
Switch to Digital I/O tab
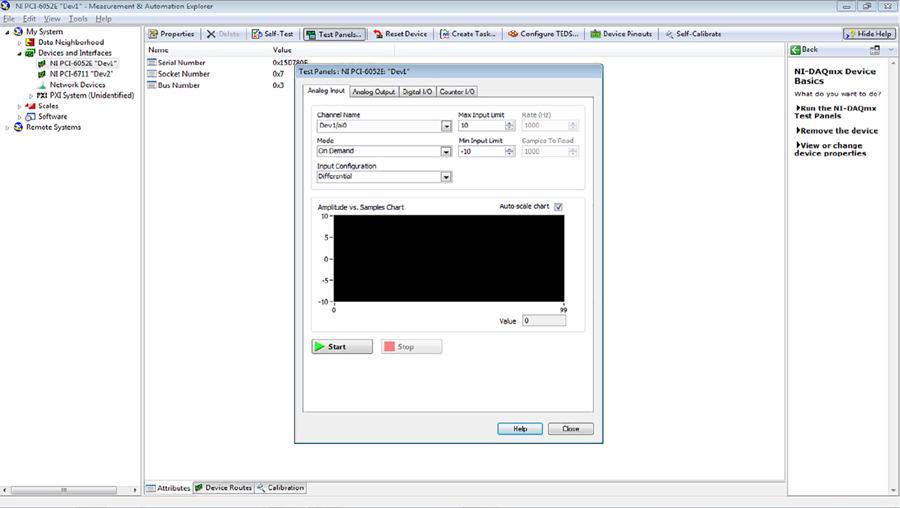pos(417,92)
